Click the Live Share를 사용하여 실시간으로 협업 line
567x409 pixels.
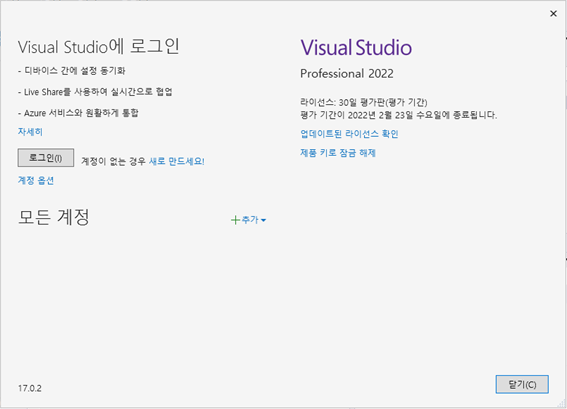point(95,92)
